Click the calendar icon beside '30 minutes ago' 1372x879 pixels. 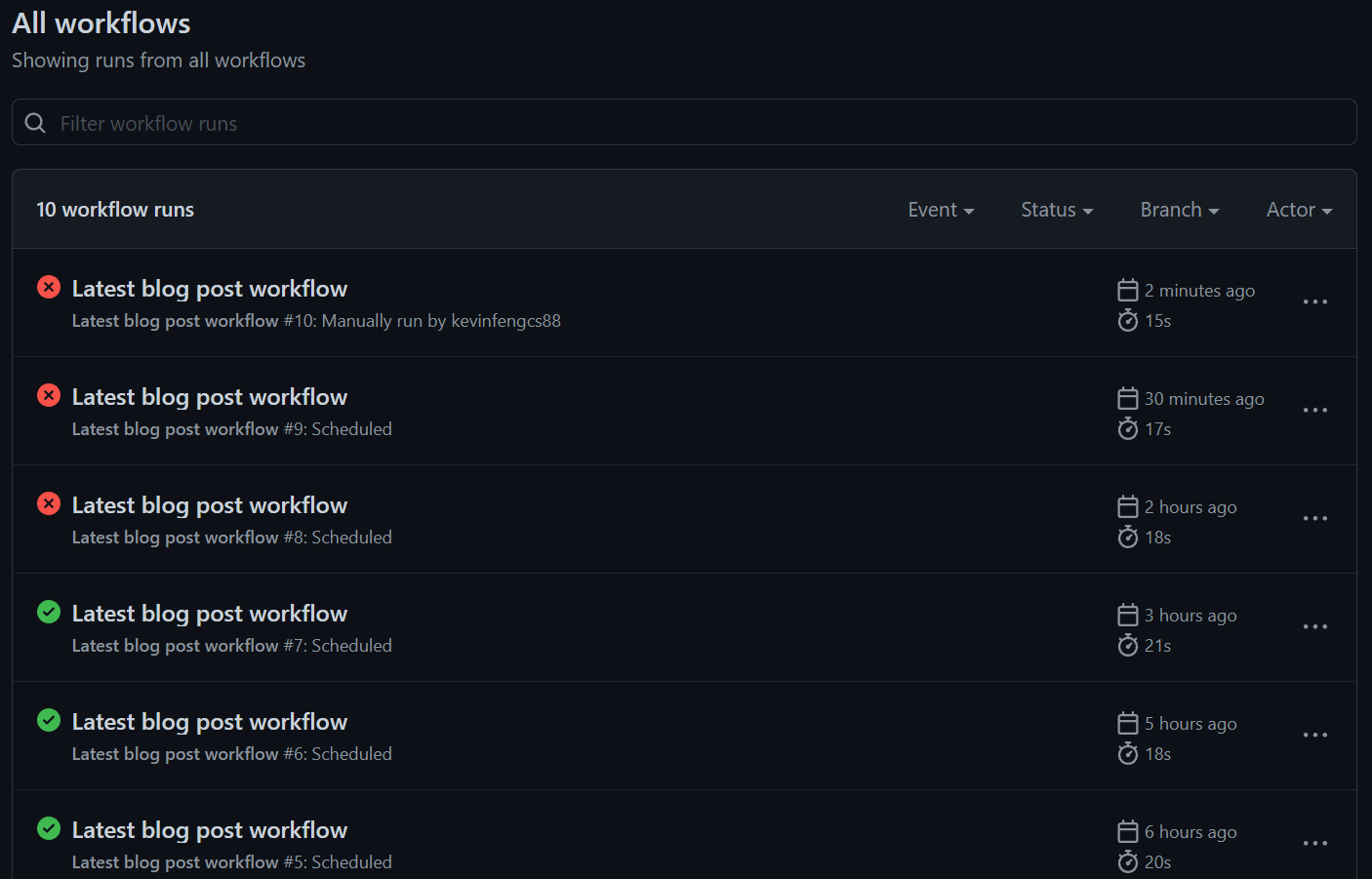coord(1128,398)
